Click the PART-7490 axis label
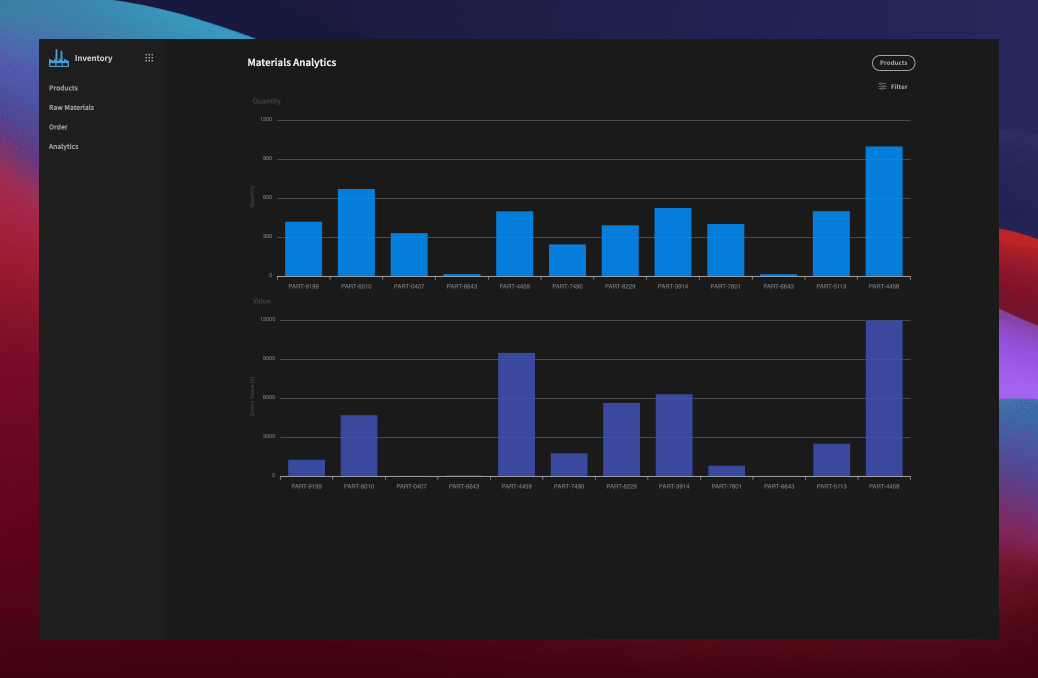The image size is (1038, 678). click(x=567, y=286)
